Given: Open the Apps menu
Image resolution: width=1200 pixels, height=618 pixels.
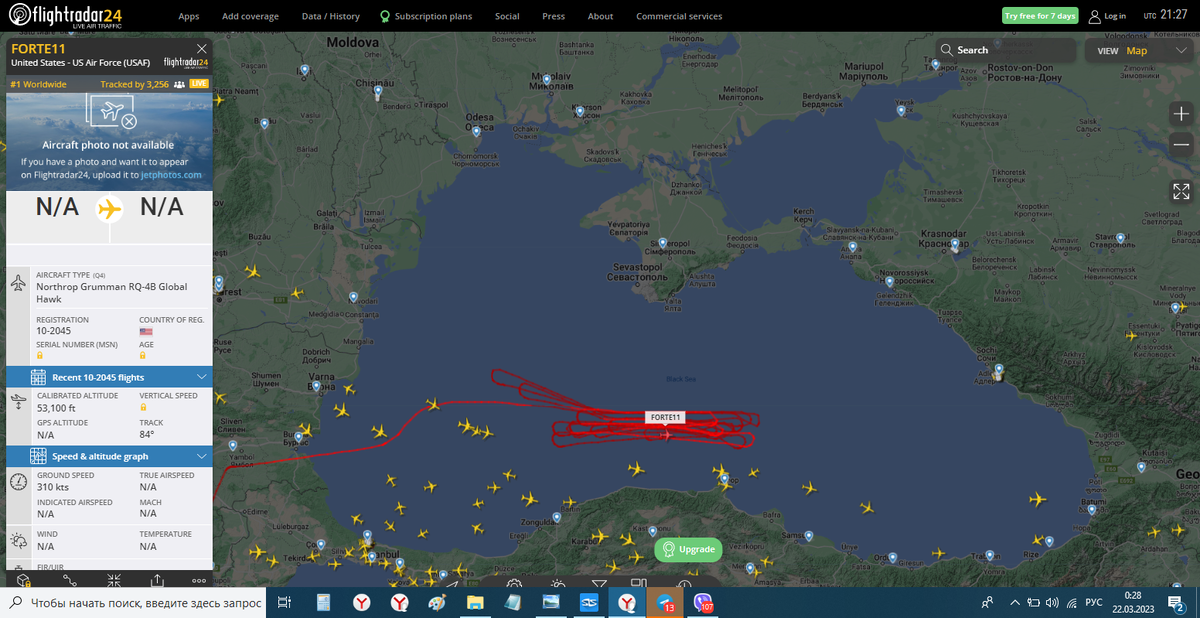Looking at the screenshot, I should coord(188,16).
